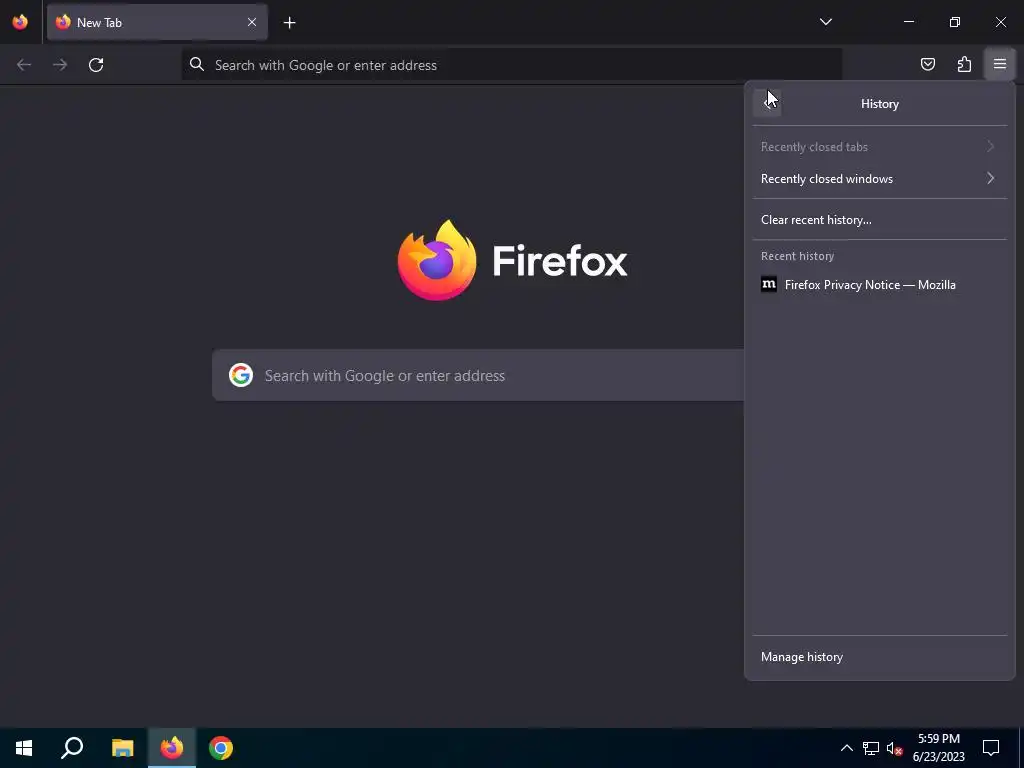
Task: Click chevron beside Recently closed windows
Action: (991, 178)
